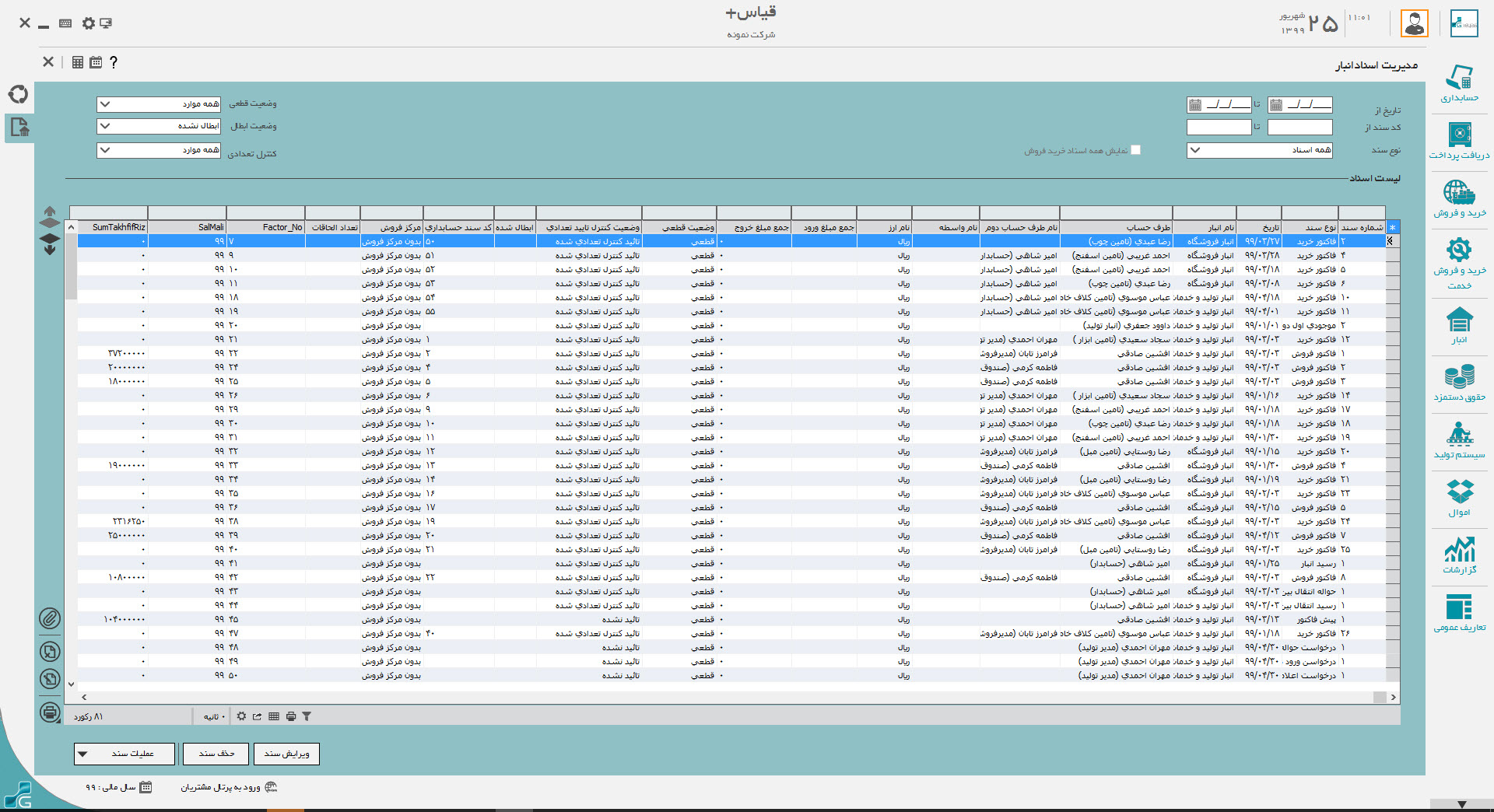Click the refresh circle icon on left sidebar
Screen dimensions: 1494x812
19,94
